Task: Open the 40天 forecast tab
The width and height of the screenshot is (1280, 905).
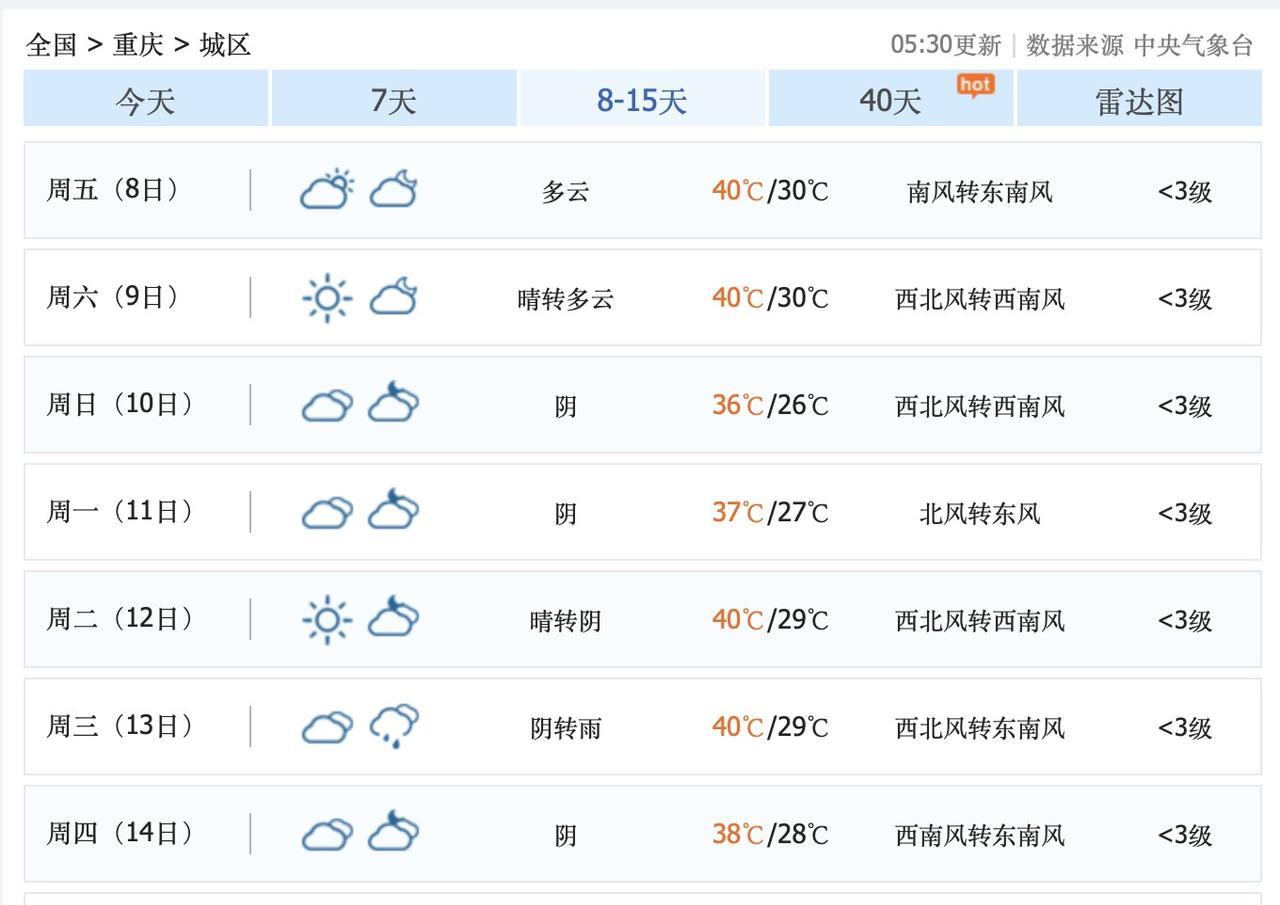Action: tap(890, 100)
